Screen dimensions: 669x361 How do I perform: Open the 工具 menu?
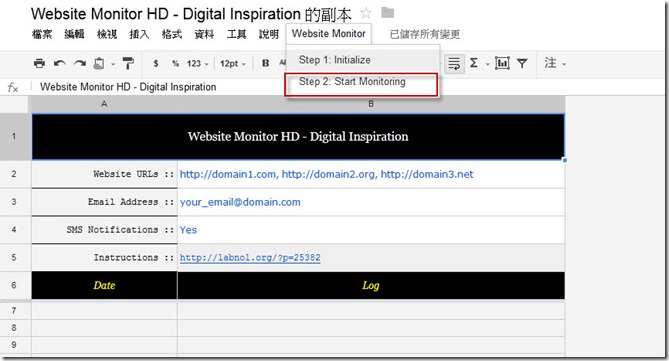(236, 34)
